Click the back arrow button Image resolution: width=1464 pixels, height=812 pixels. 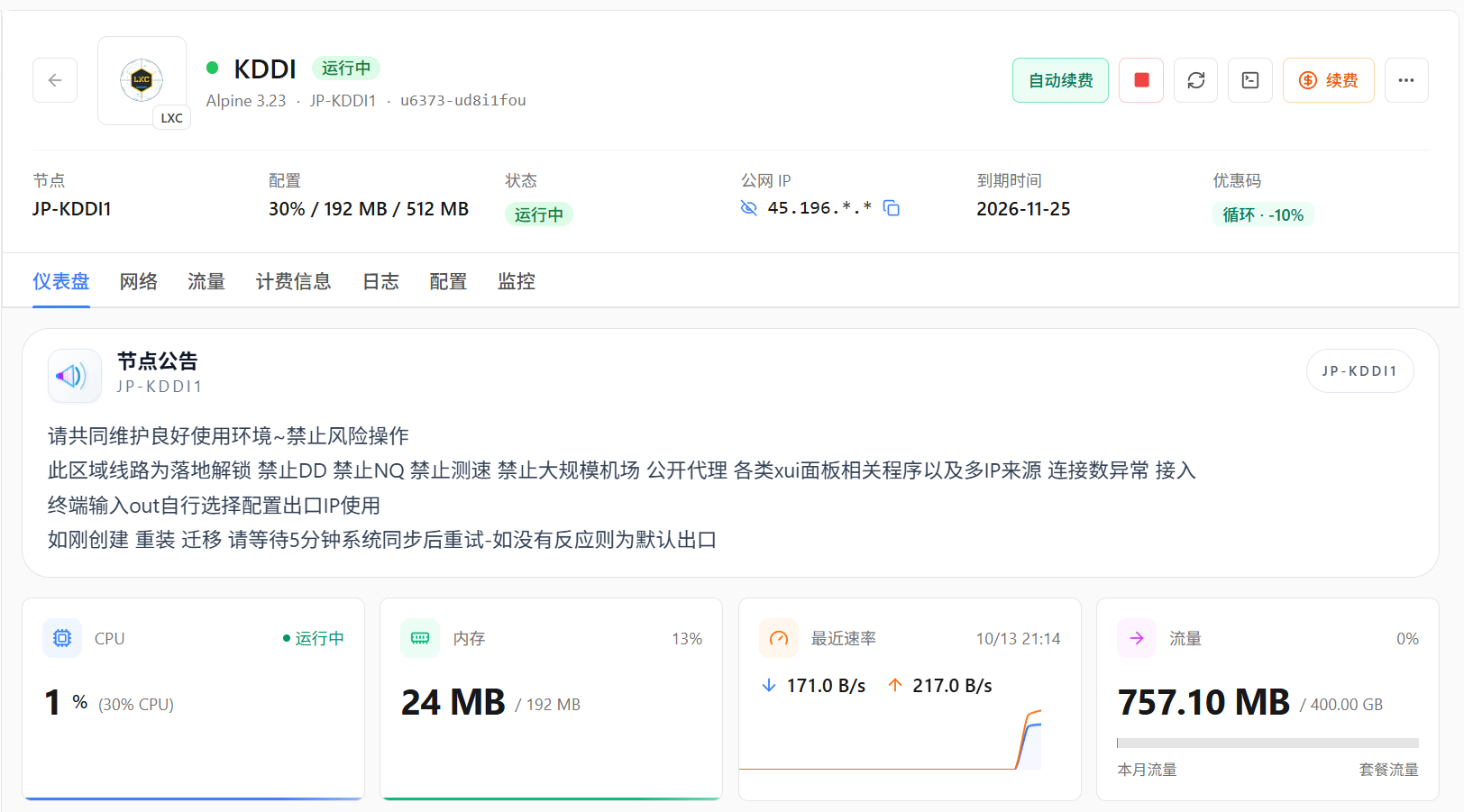55,80
